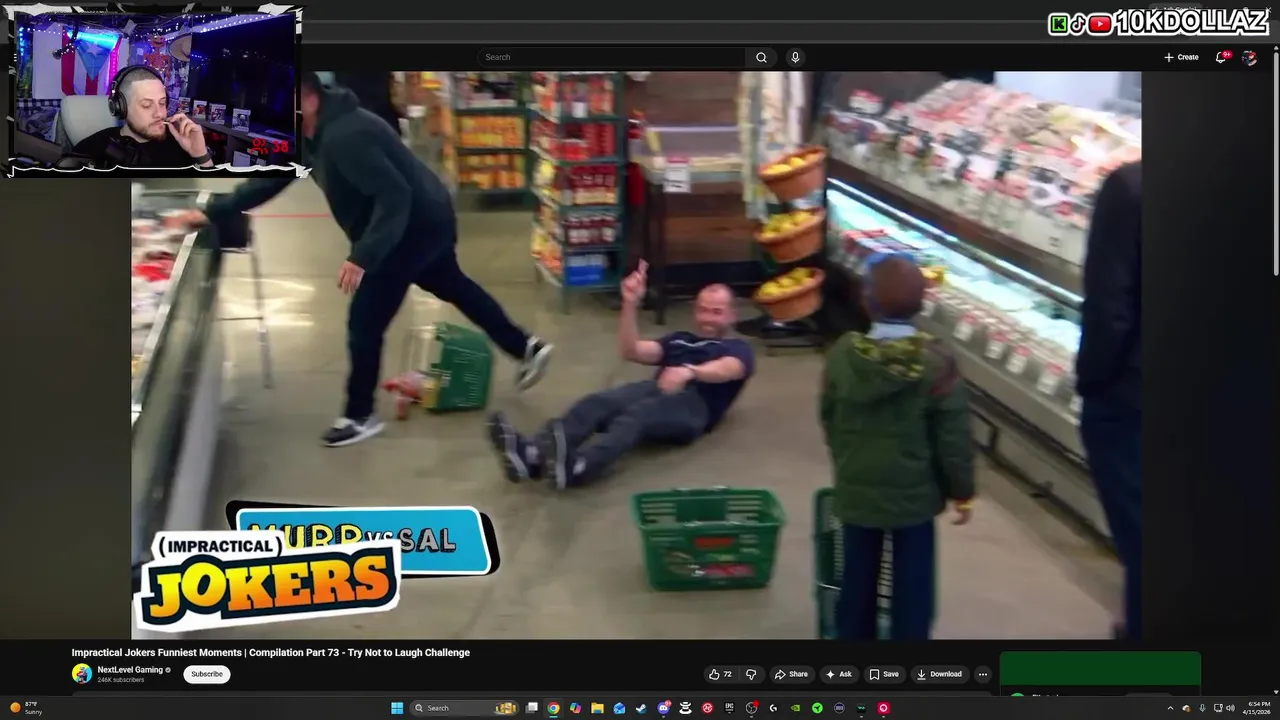Viewport: 1280px width, 720px height.
Task: Open OBS Studio from the taskbar
Action: click(x=751, y=708)
